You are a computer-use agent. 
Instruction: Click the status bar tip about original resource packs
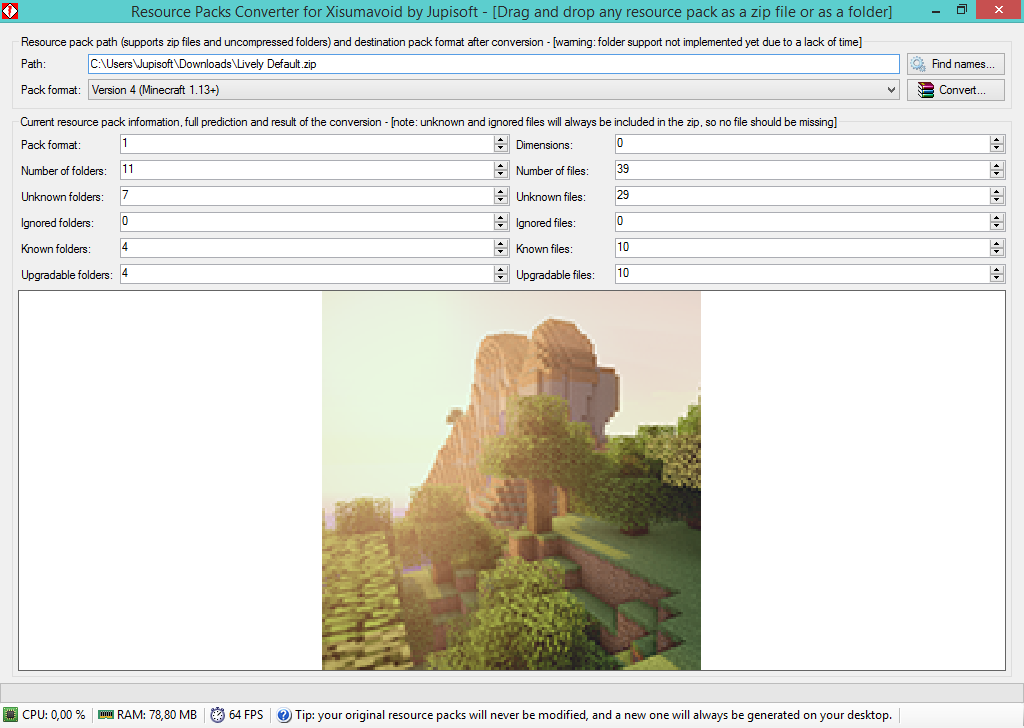[x=594, y=715]
